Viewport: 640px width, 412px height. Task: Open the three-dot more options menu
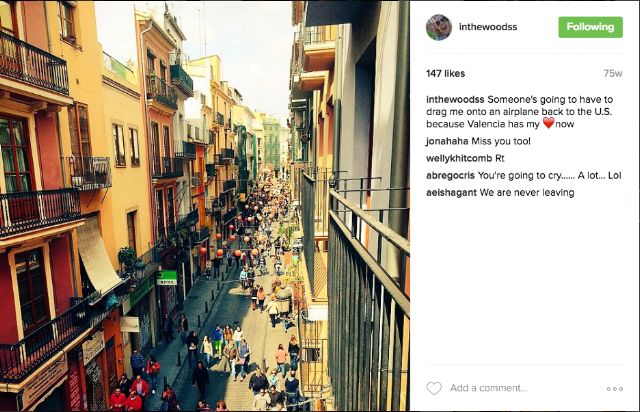[615, 389]
